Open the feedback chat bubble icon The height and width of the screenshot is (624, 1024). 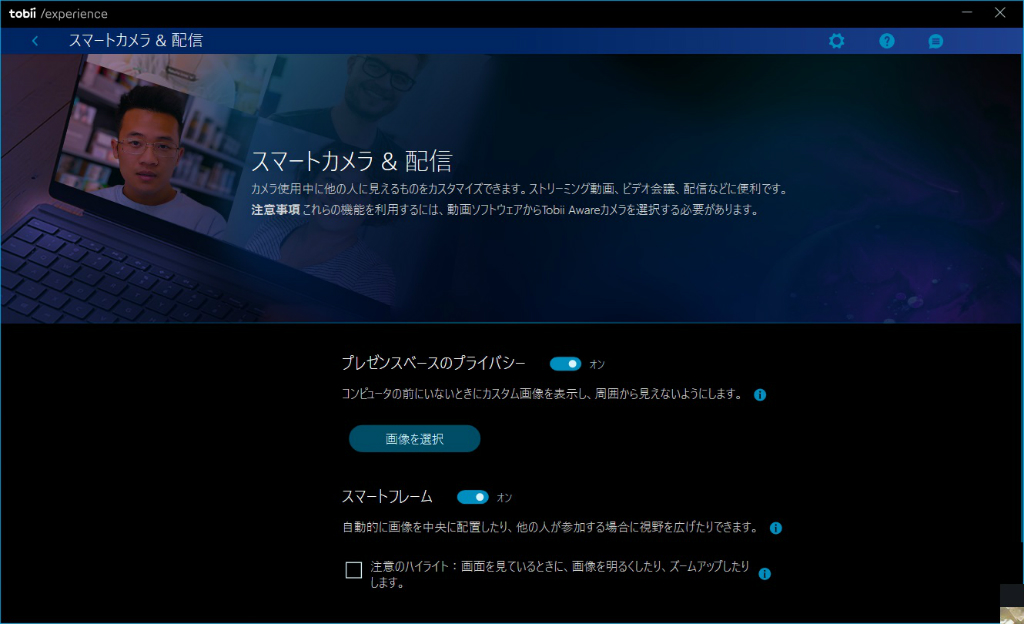935,41
